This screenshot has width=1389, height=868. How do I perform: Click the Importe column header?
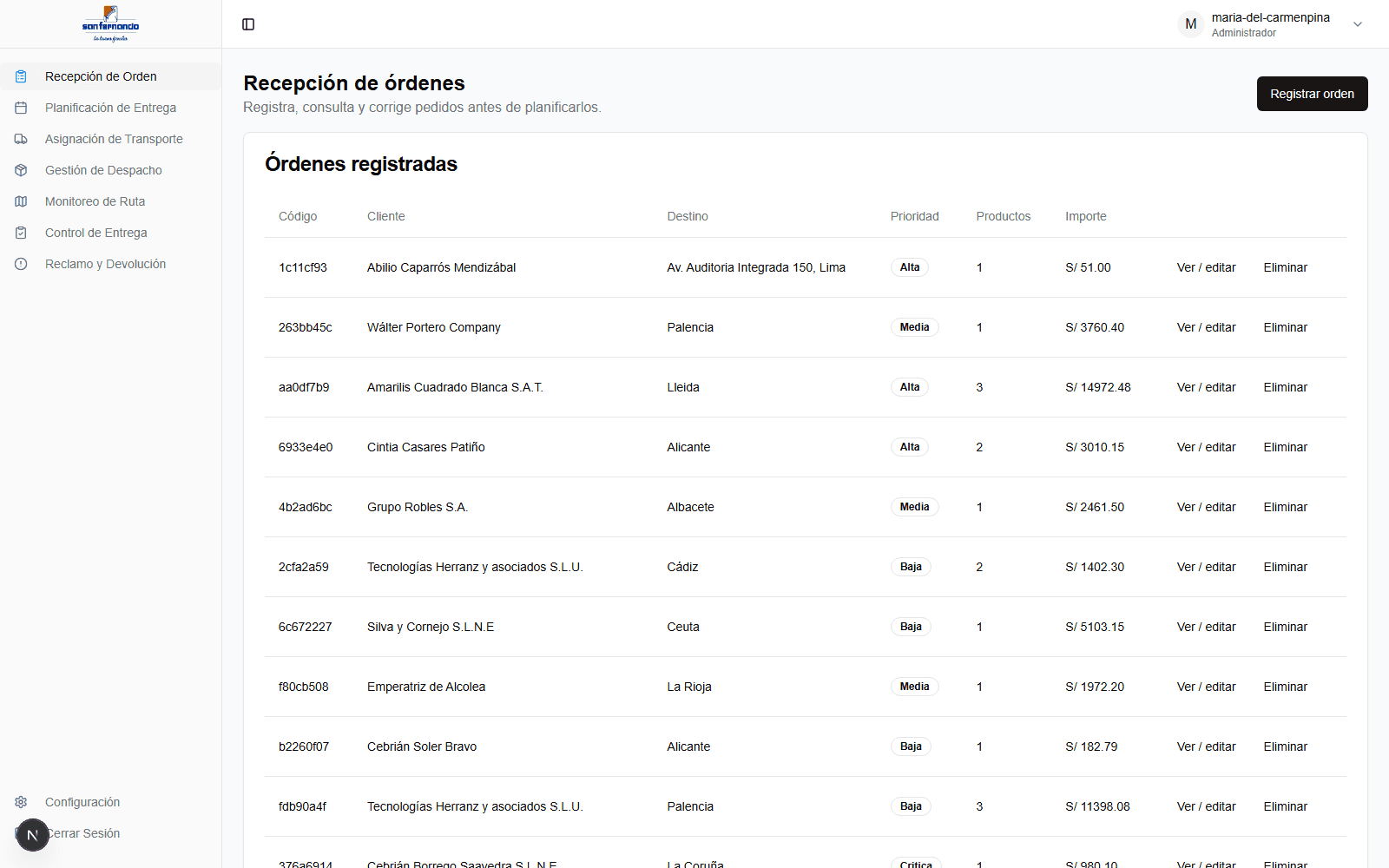coord(1085,216)
